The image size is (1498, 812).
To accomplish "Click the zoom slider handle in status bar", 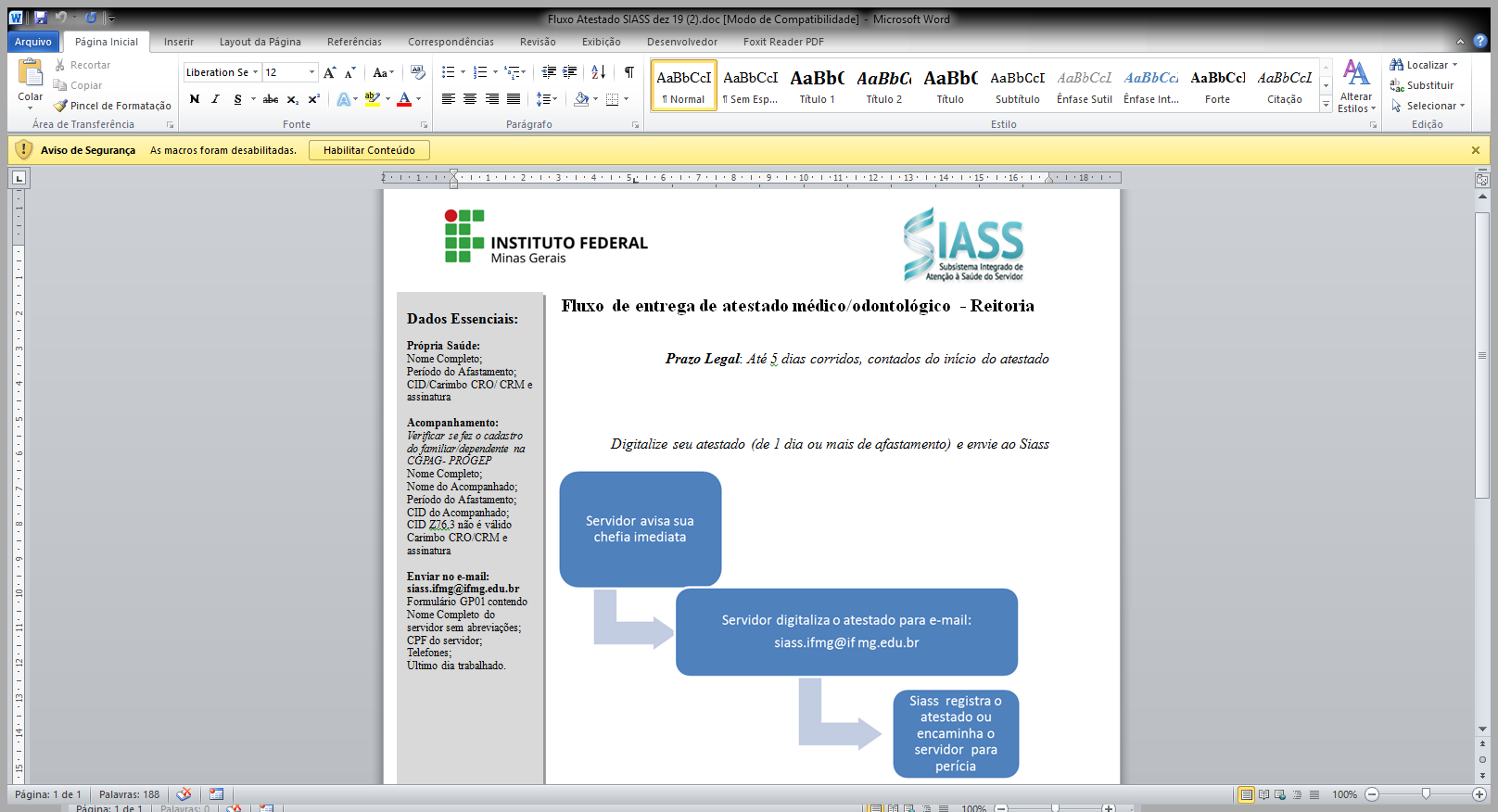I will pos(1426,794).
